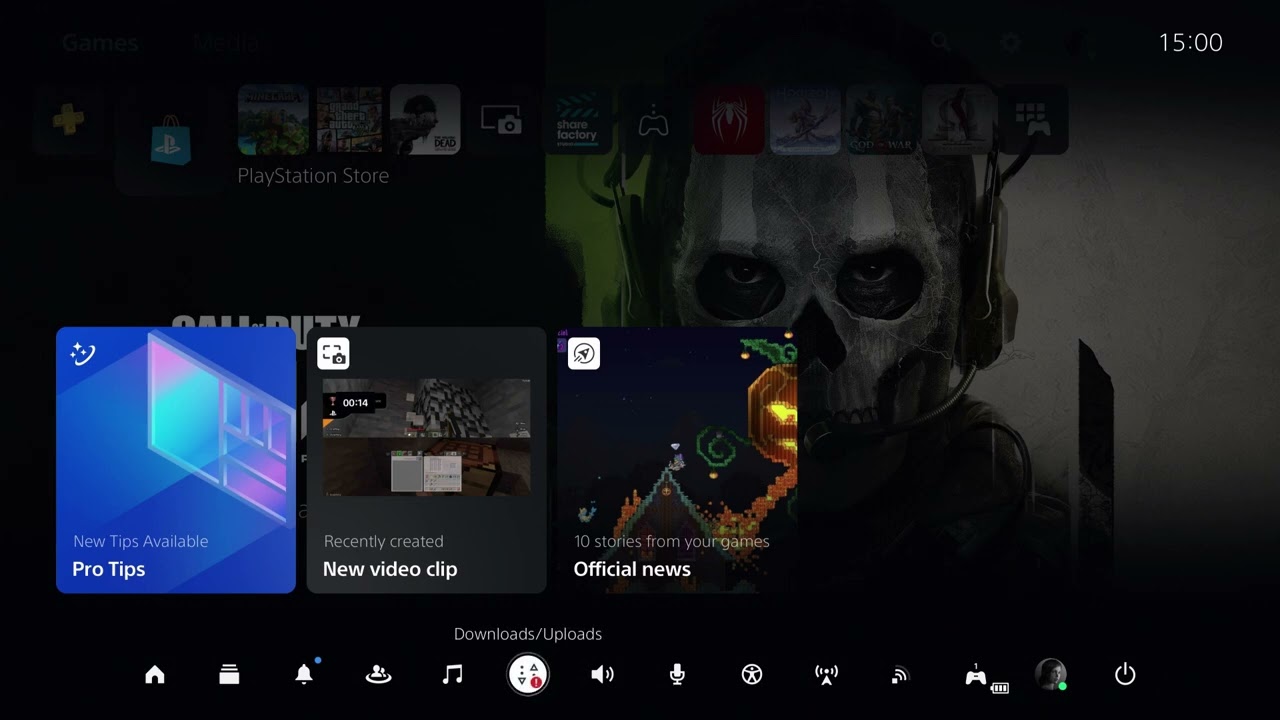Open the Media Gallery camera tile
Image resolution: width=1280 pixels, height=720 pixels.
501,120
